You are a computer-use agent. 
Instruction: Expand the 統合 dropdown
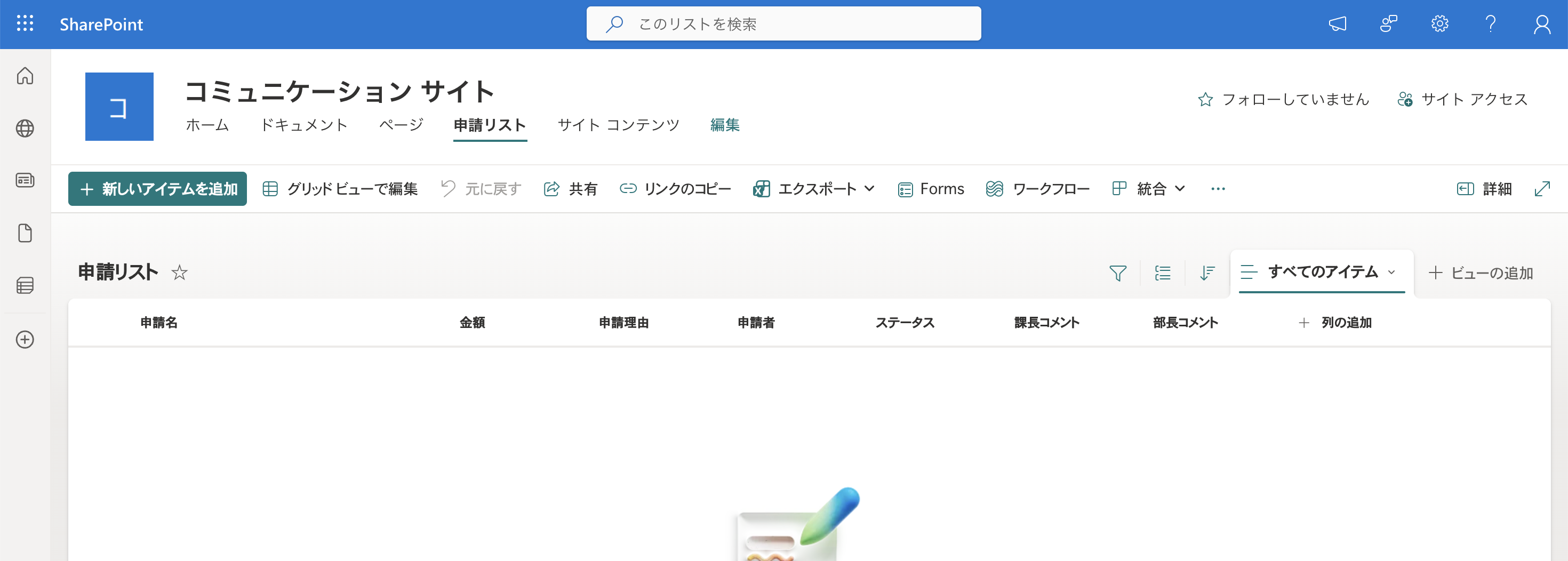[1149, 189]
